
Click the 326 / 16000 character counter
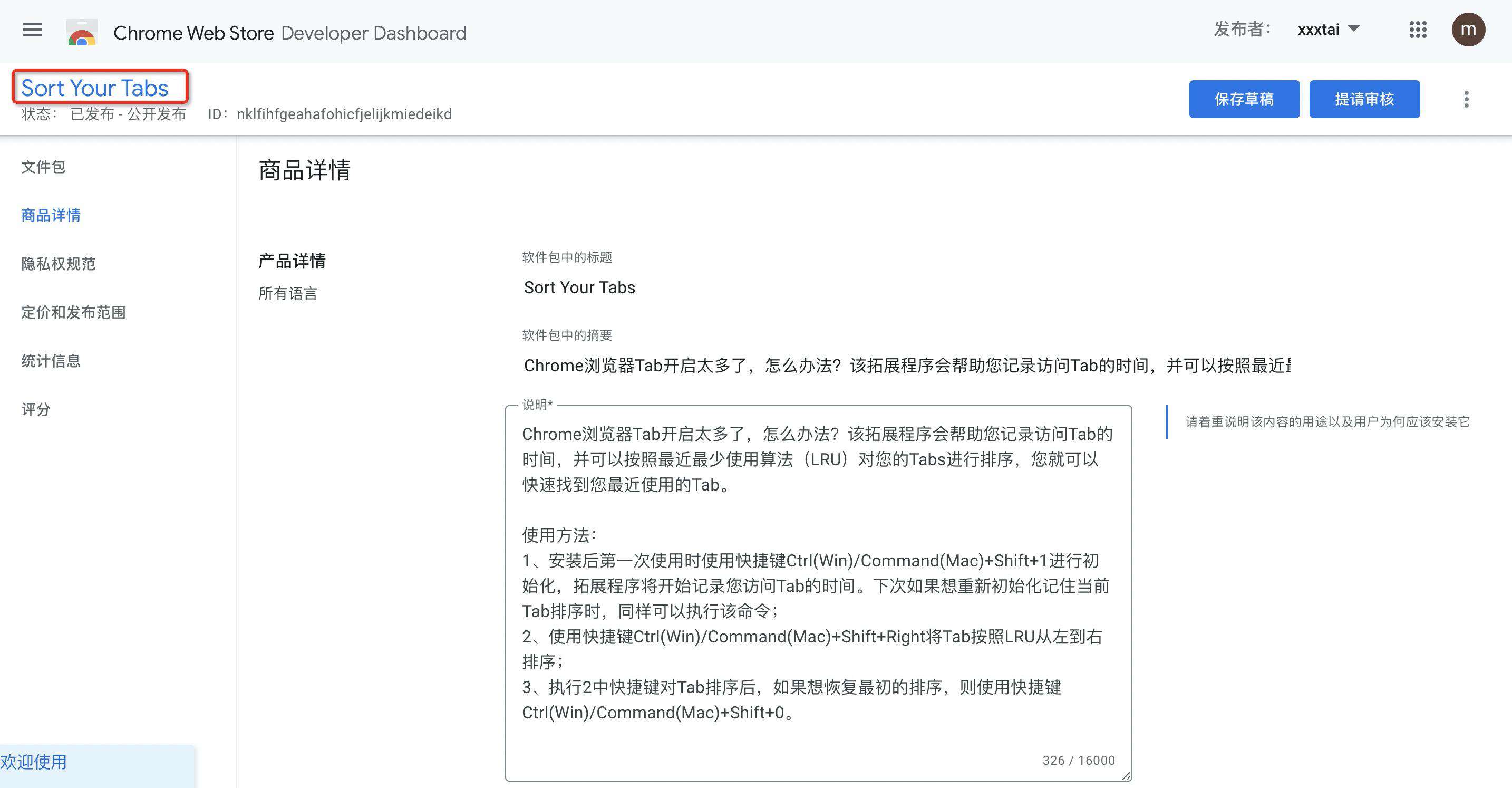point(1078,761)
